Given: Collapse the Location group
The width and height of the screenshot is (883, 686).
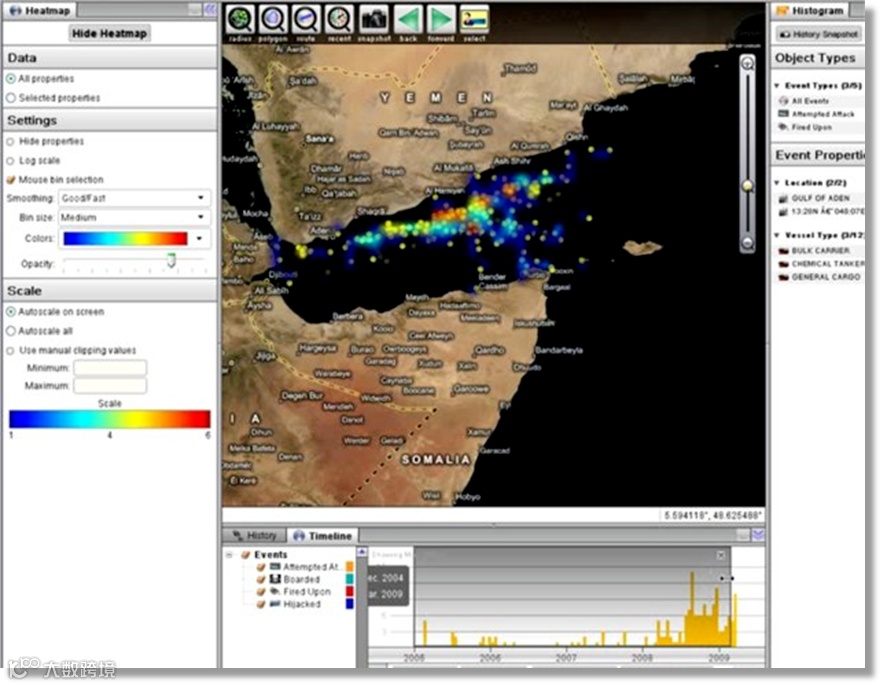Looking at the screenshot, I should [777, 183].
